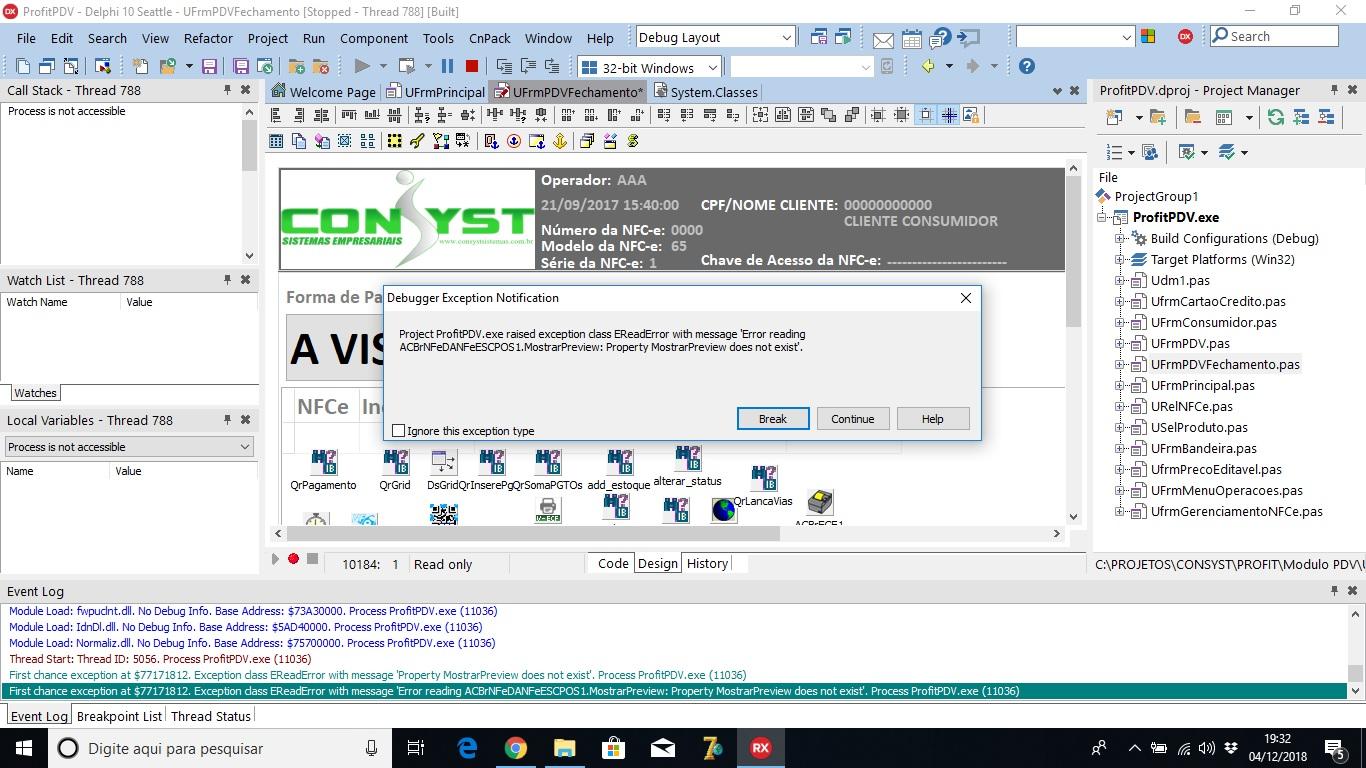Screen dimensions: 1366x768
Task: Pin the Project Manager panel
Action: [1333, 90]
